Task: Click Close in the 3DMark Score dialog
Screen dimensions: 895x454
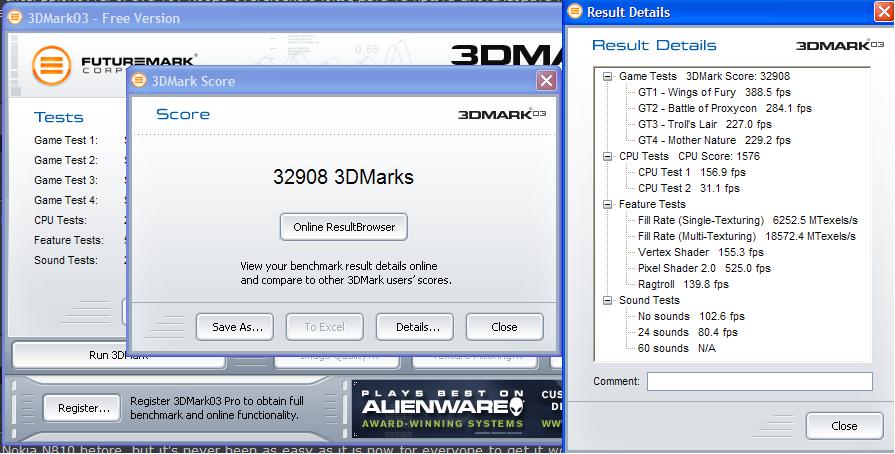Action: coord(505,327)
